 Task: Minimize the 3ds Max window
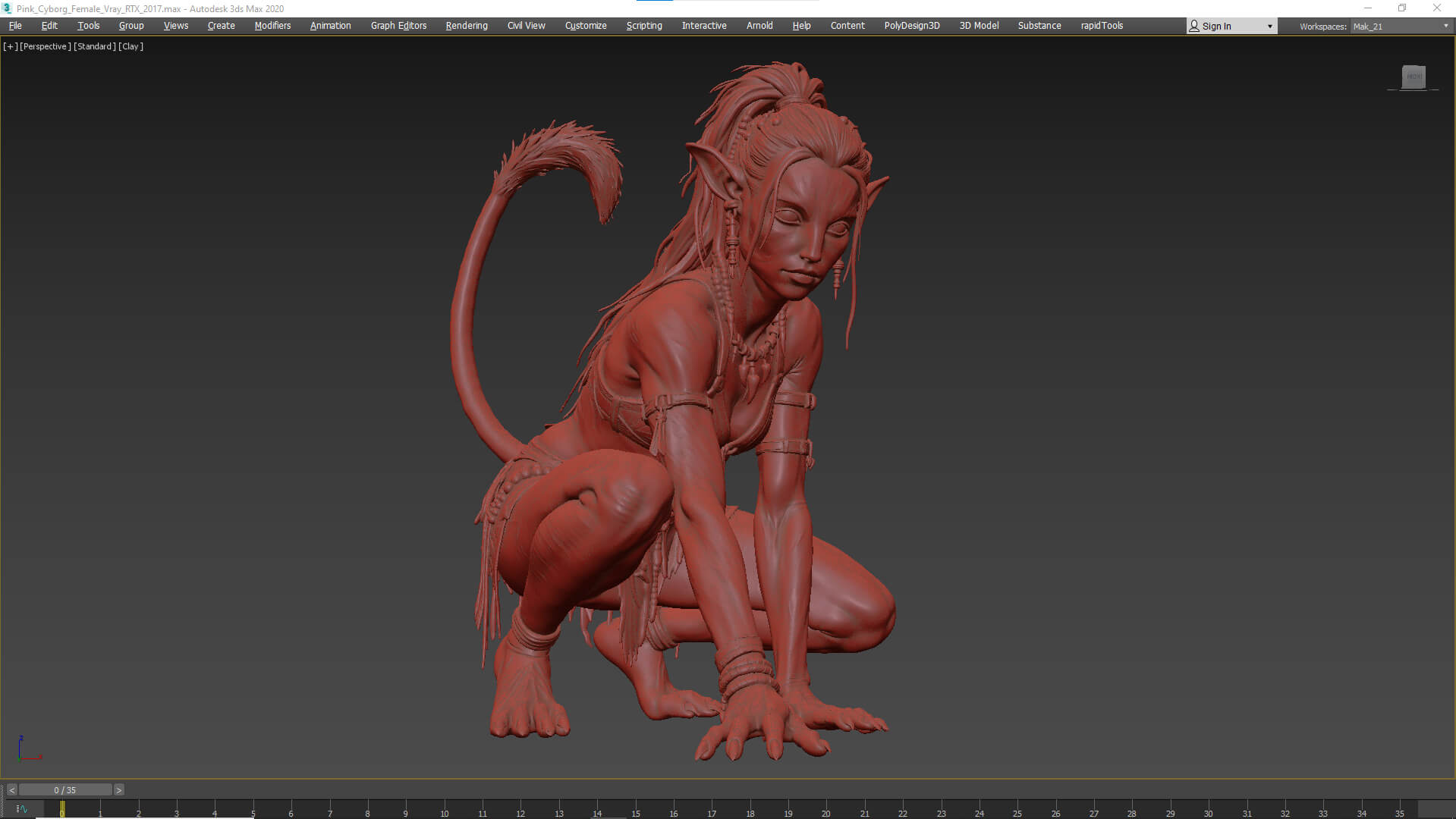point(1367,8)
